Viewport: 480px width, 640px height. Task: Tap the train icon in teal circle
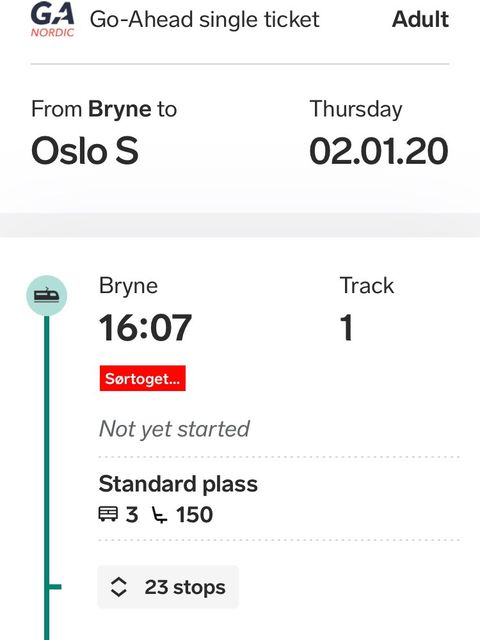[47, 296]
